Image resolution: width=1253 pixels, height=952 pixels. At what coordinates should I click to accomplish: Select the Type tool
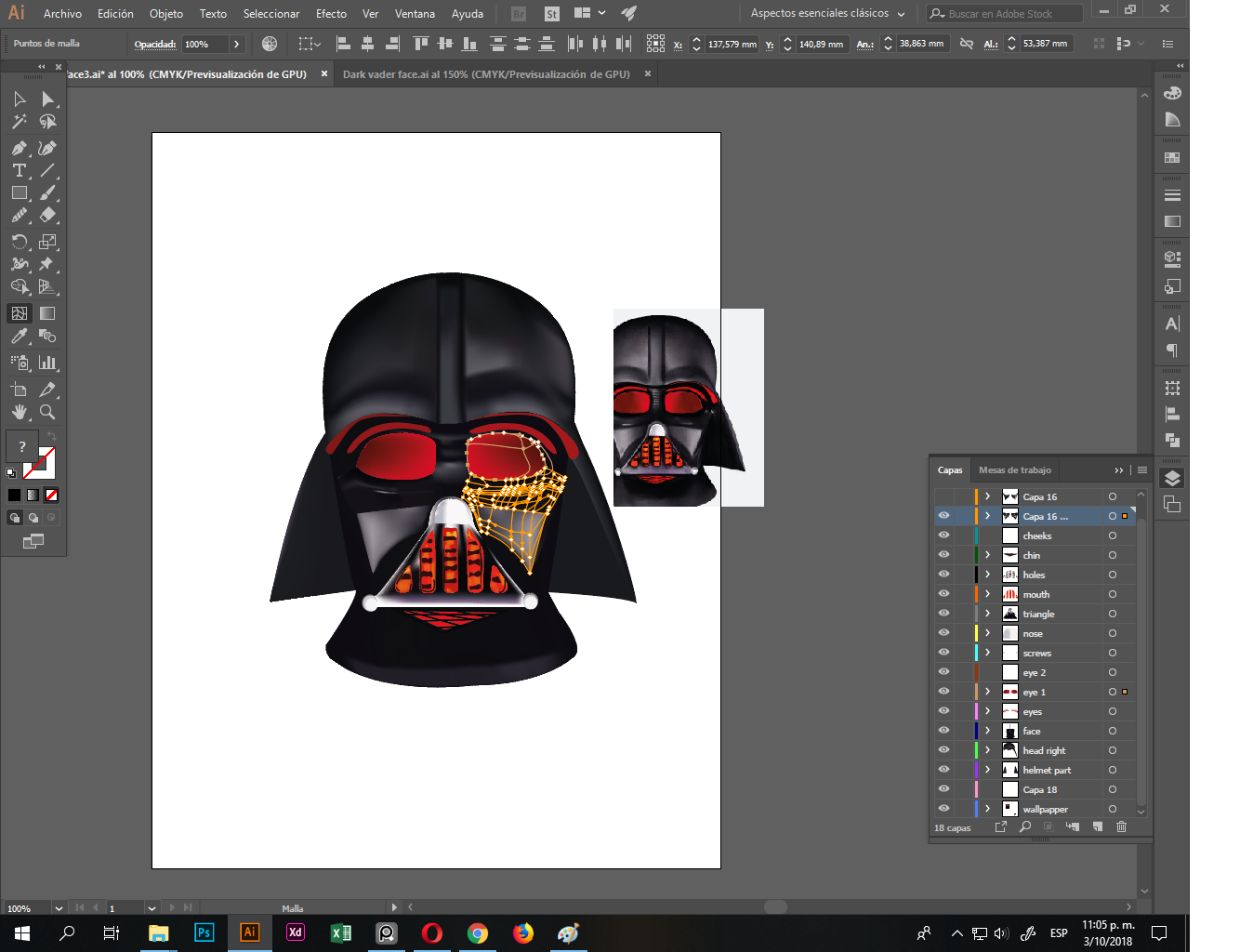coord(20,170)
